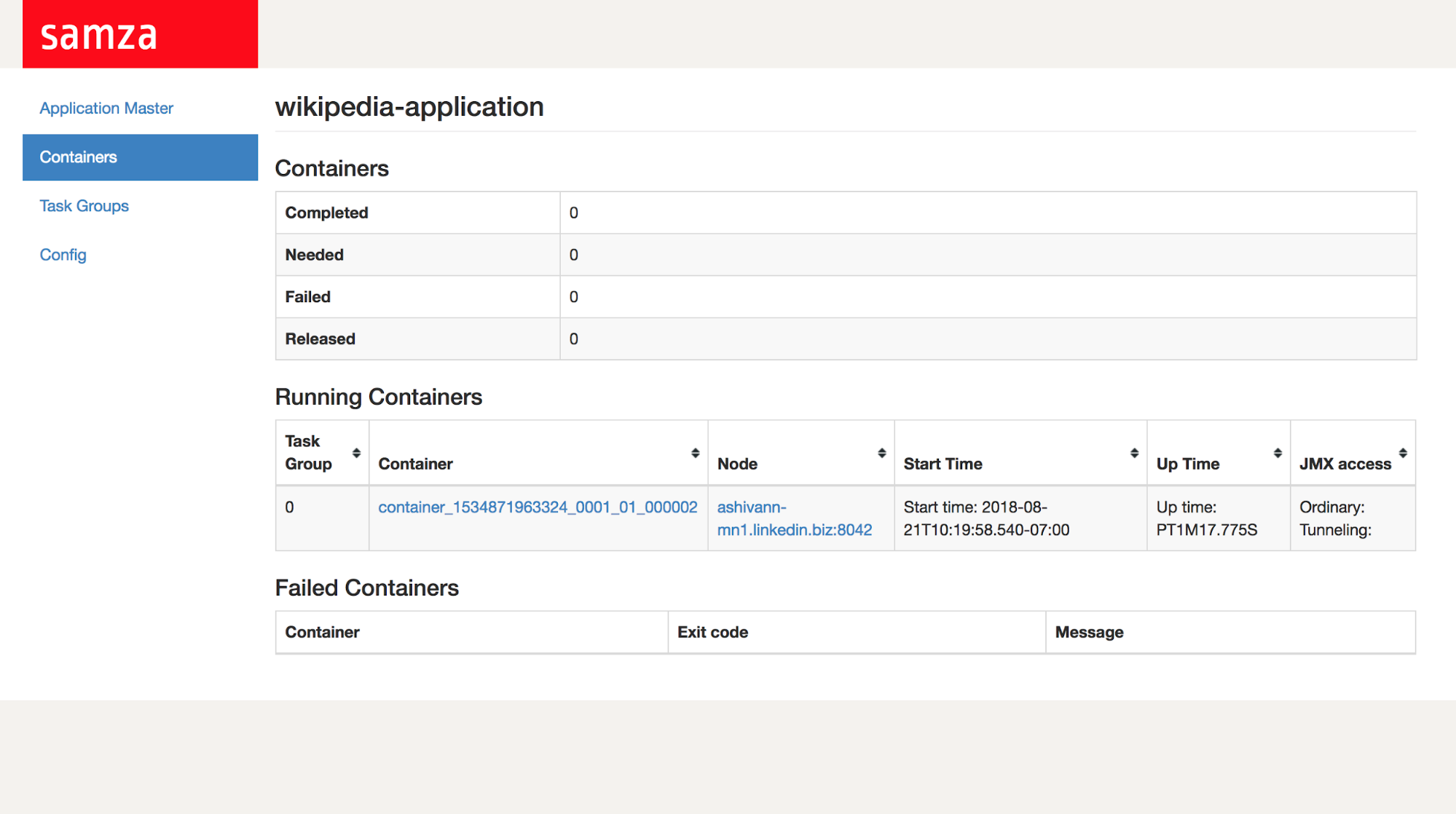Viewport: 1456px width, 814px height.
Task: Click the Start Time header text
Action: pos(943,464)
